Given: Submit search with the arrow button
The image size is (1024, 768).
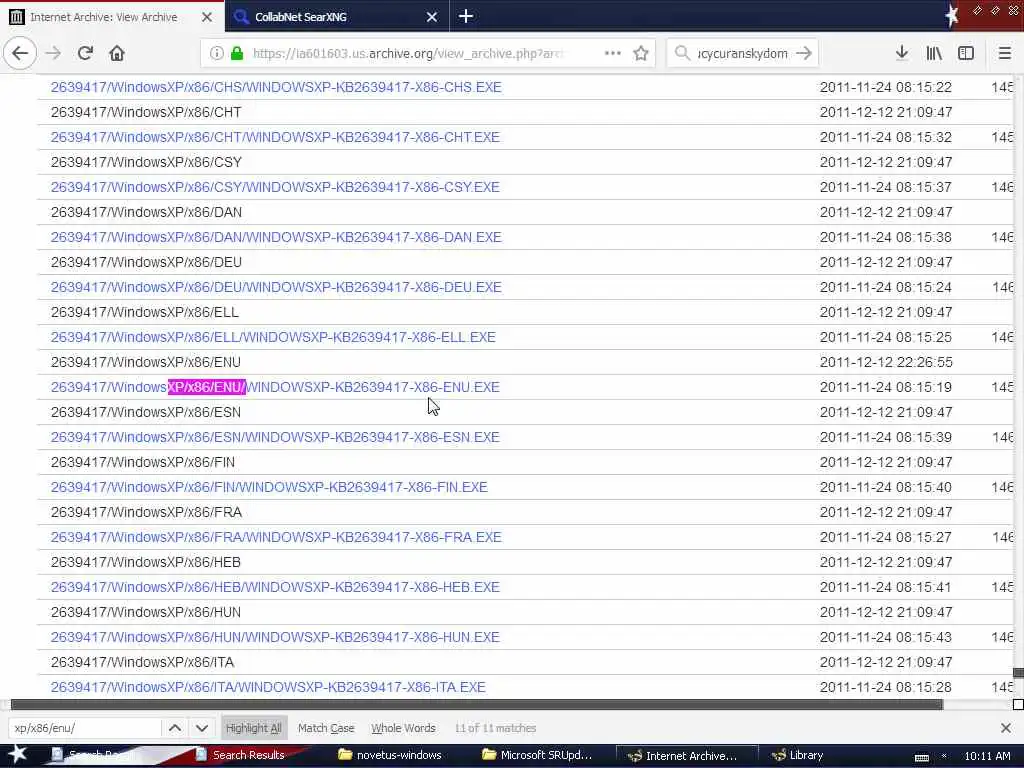Looking at the screenshot, I should pos(804,53).
